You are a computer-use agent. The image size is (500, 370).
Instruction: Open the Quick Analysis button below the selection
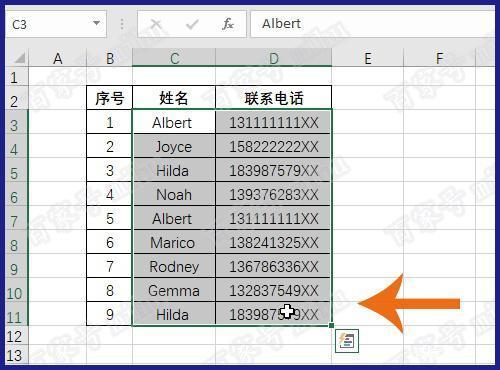(347, 341)
